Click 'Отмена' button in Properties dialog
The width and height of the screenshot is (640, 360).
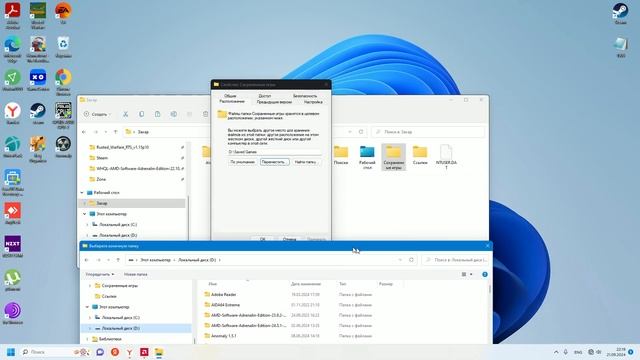coord(289,239)
